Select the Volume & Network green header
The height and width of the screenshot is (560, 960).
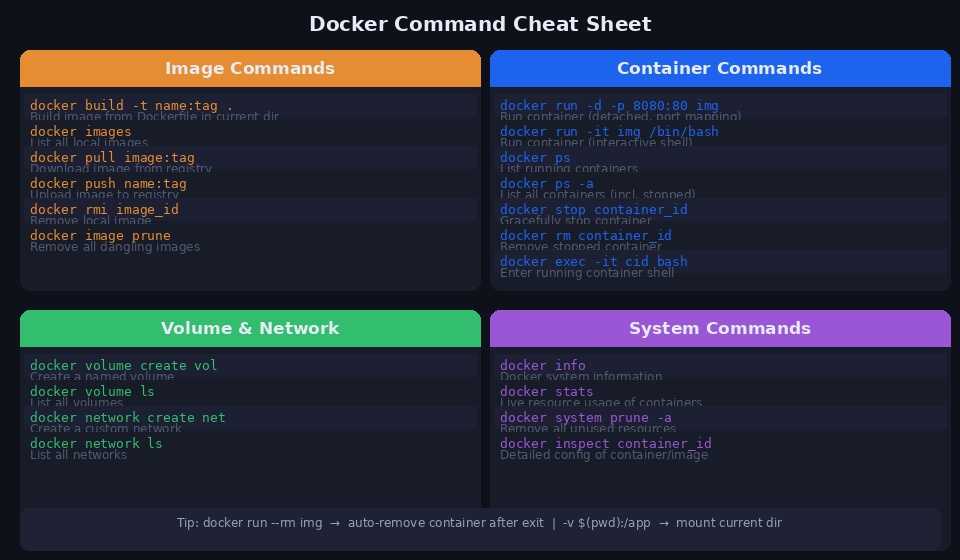coord(250,329)
